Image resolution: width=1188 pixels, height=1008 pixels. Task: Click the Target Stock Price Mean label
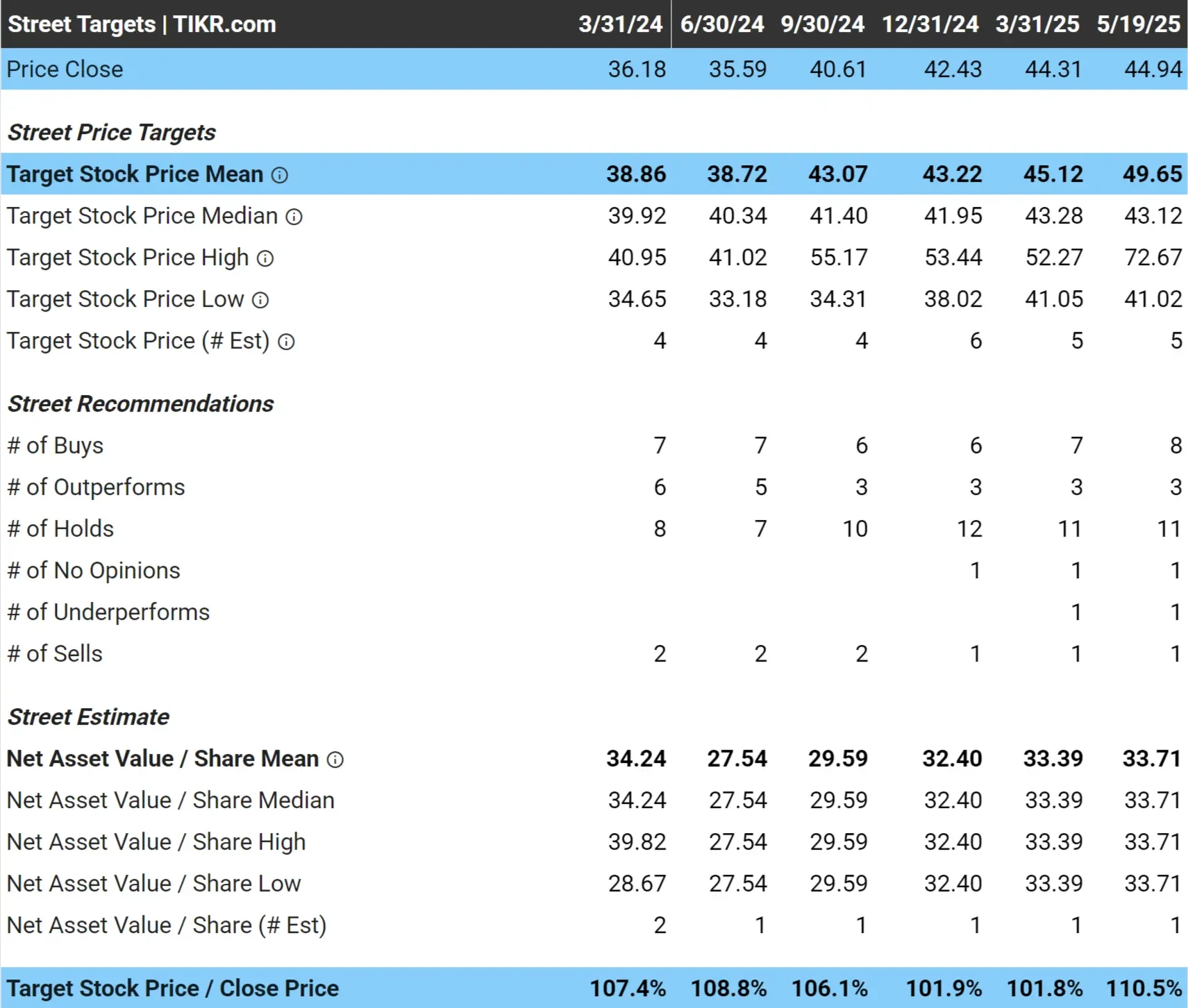(135, 174)
